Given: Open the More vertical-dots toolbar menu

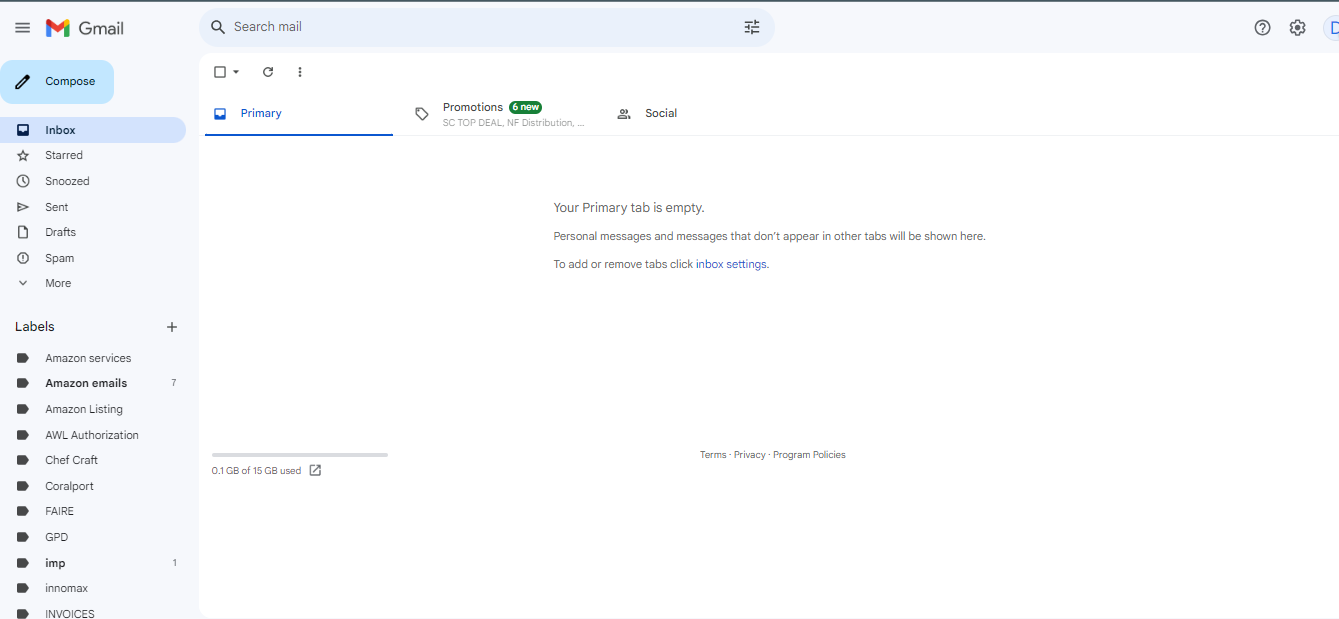Looking at the screenshot, I should point(299,72).
